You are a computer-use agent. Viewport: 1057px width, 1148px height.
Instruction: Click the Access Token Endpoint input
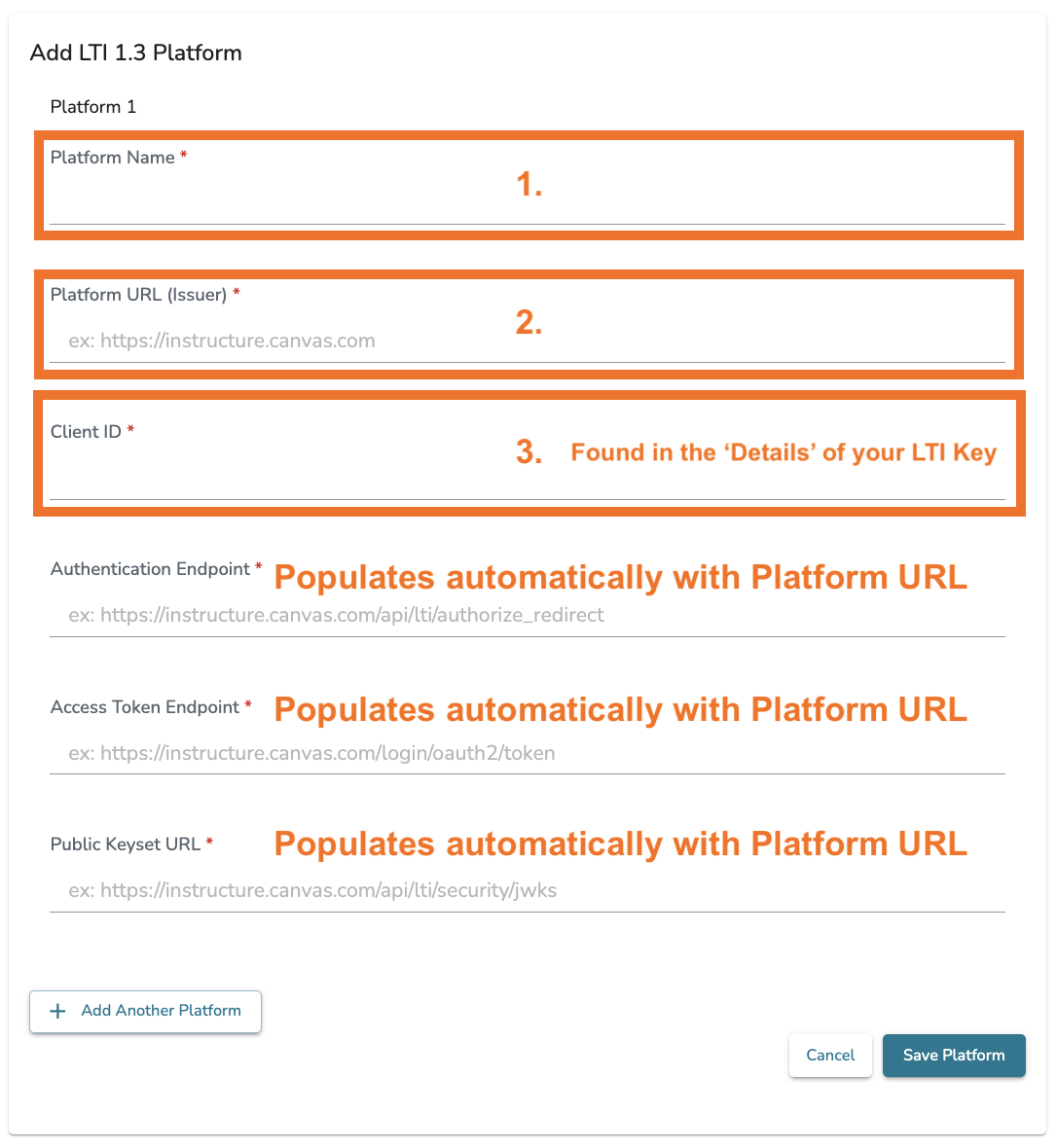tap(526, 754)
